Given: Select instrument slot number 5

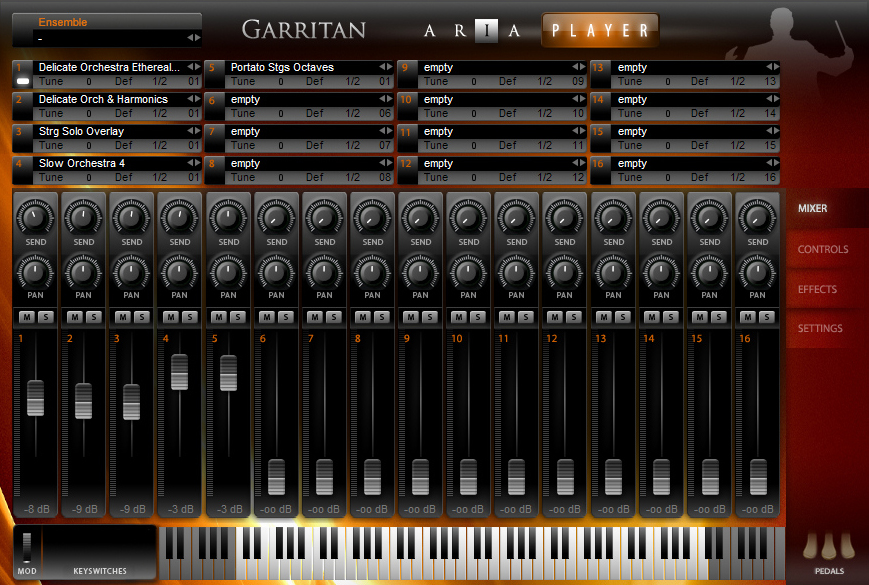Looking at the screenshot, I should [x=214, y=74].
